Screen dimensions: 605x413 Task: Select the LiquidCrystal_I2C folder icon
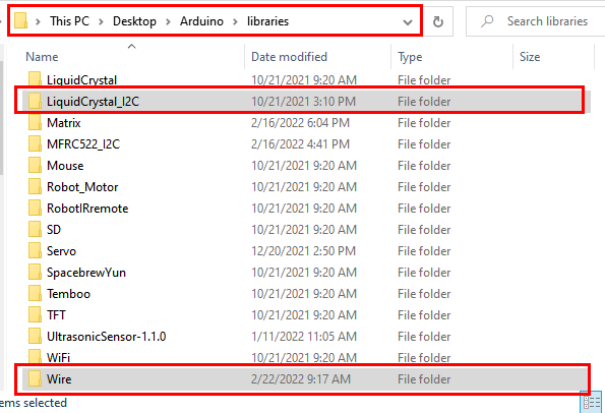click(x=35, y=101)
